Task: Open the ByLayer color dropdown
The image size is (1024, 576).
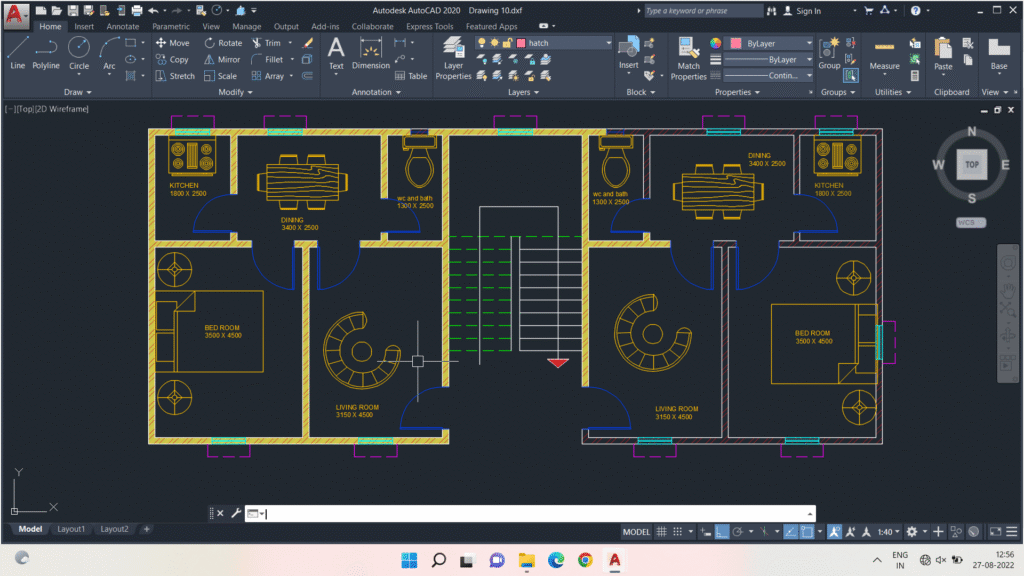Action: click(x=809, y=43)
